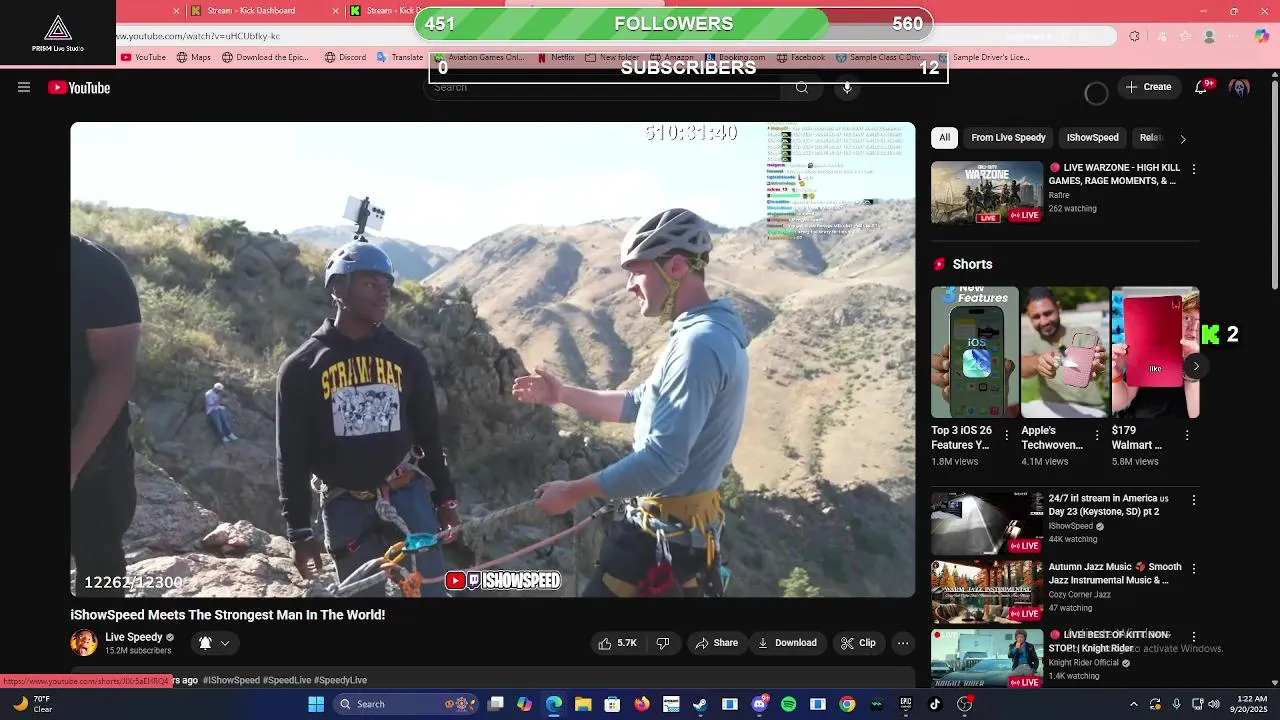Open Microsoft Edge from taskbar

coord(554,704)
